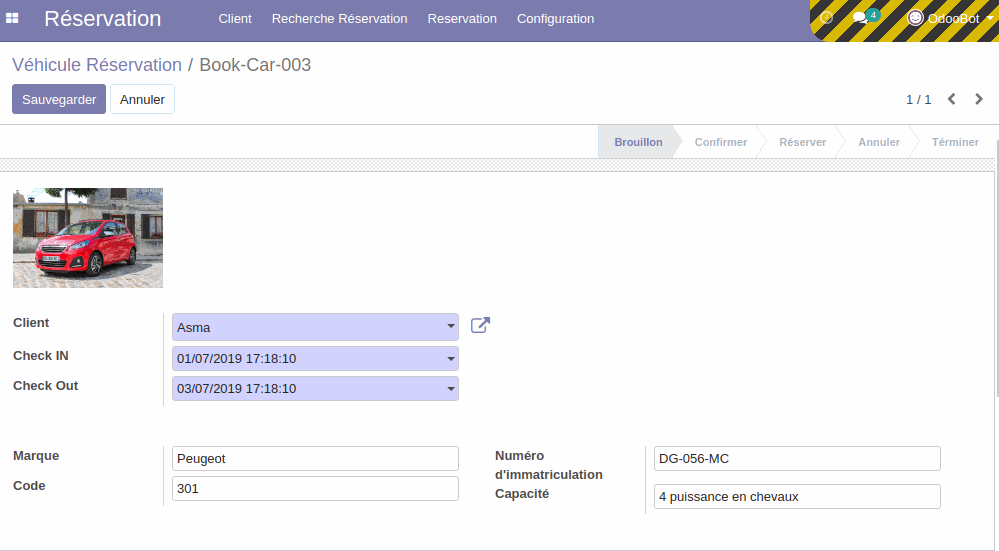Click the Annuler button beside Sauvegarder
This screenshot has width=999, height=551.
(x=142, y=99)
